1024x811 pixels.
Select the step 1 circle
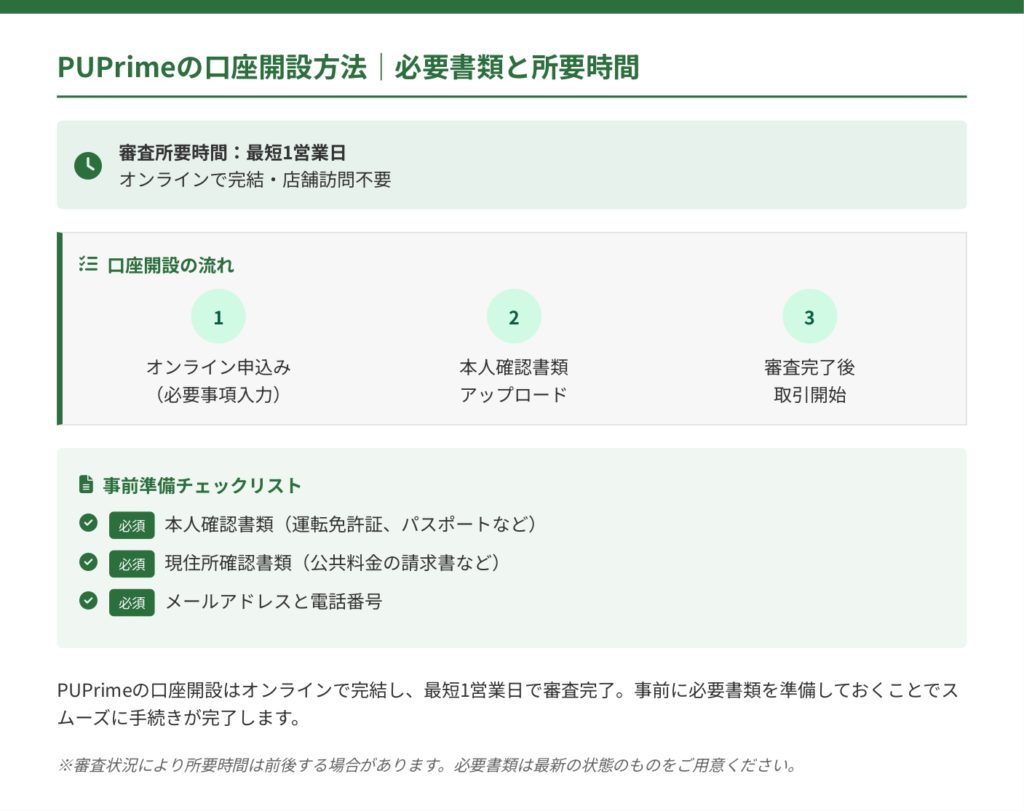pos(218,317)
